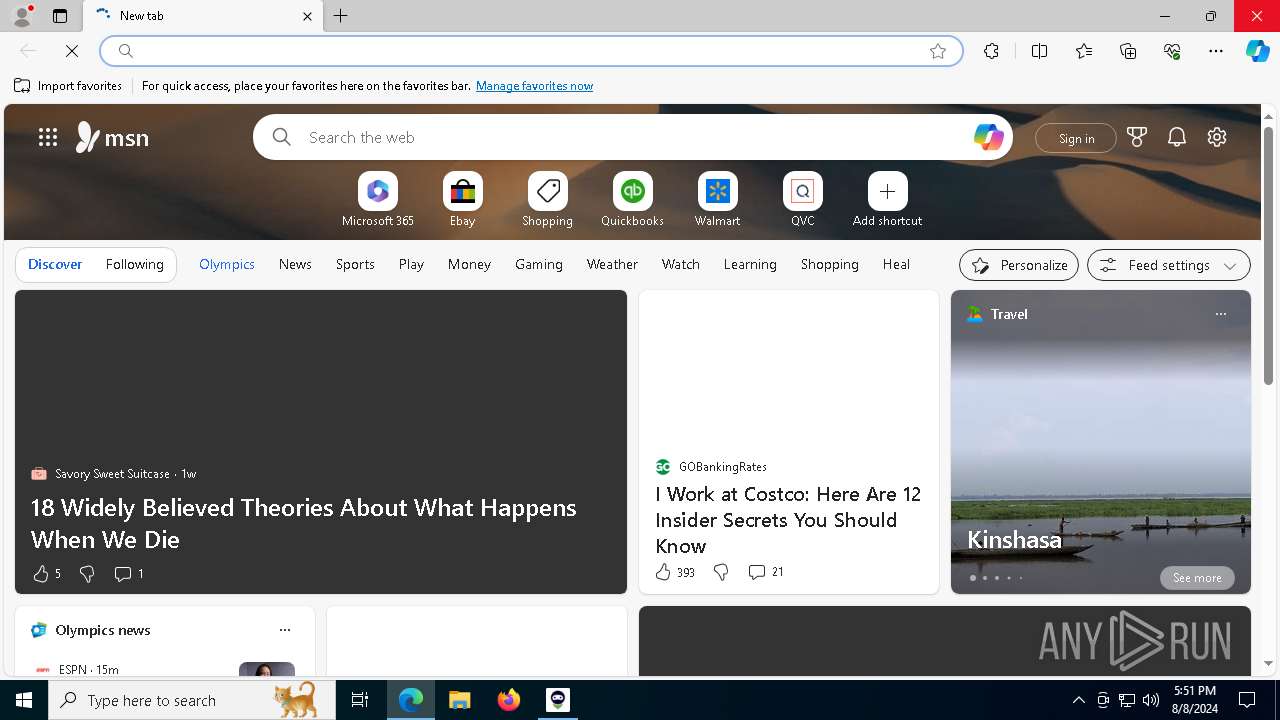Open Windows Start menu
This screenshot has height=720, width=1280.
(24, 700)
